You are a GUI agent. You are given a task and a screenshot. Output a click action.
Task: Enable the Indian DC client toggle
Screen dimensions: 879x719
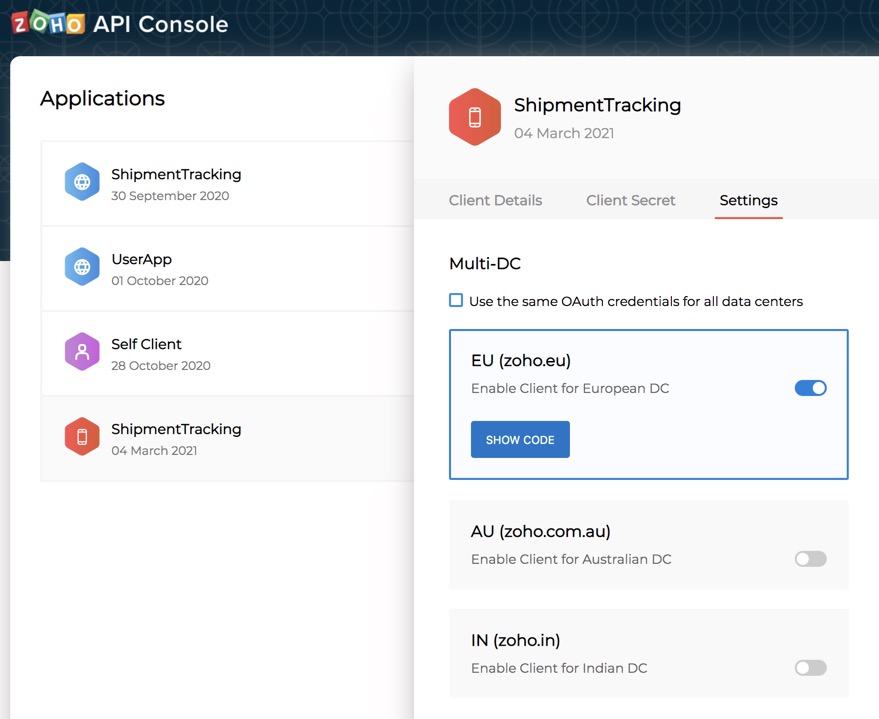pos(810,668)
